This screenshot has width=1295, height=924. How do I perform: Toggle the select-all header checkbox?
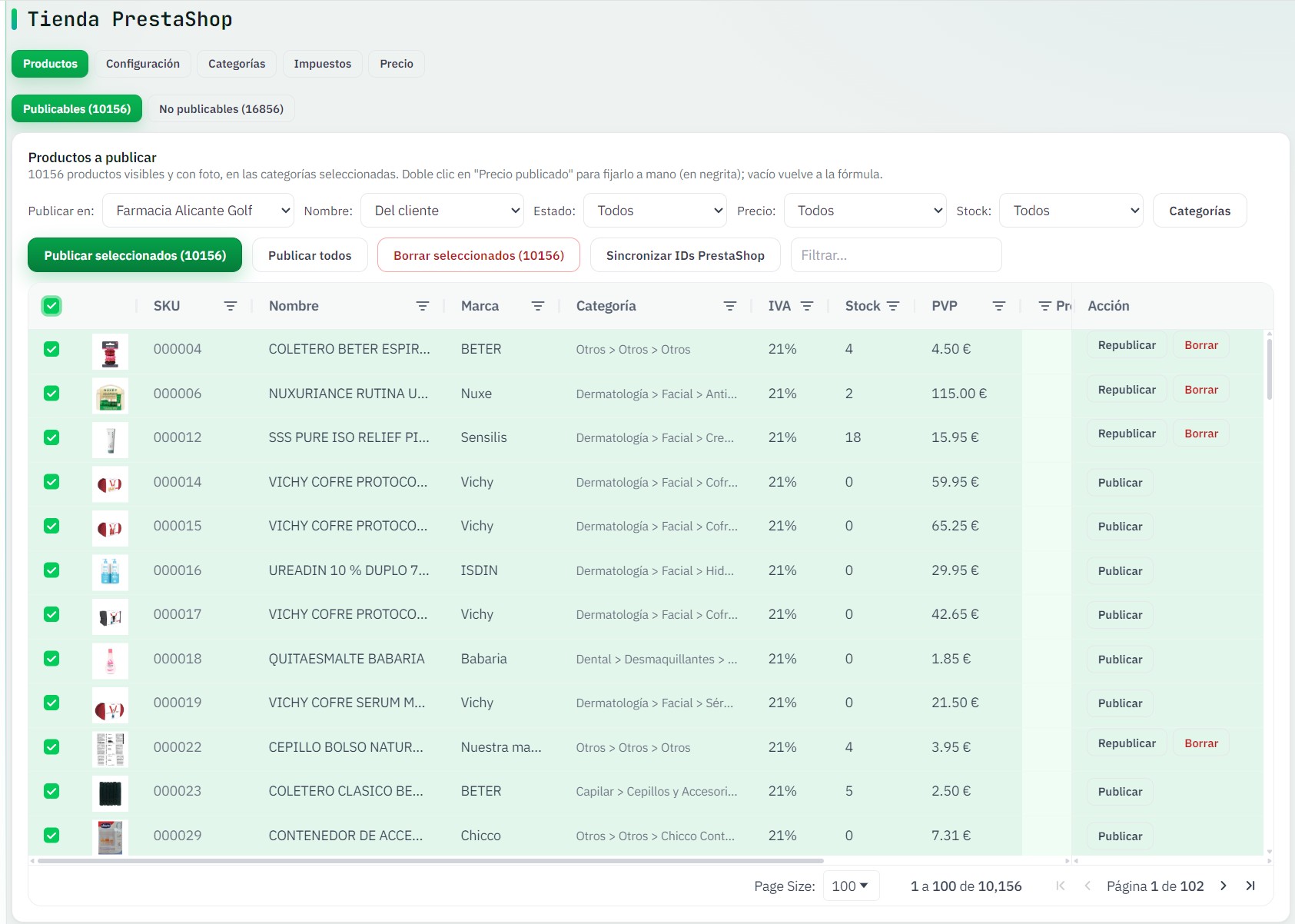51,306
